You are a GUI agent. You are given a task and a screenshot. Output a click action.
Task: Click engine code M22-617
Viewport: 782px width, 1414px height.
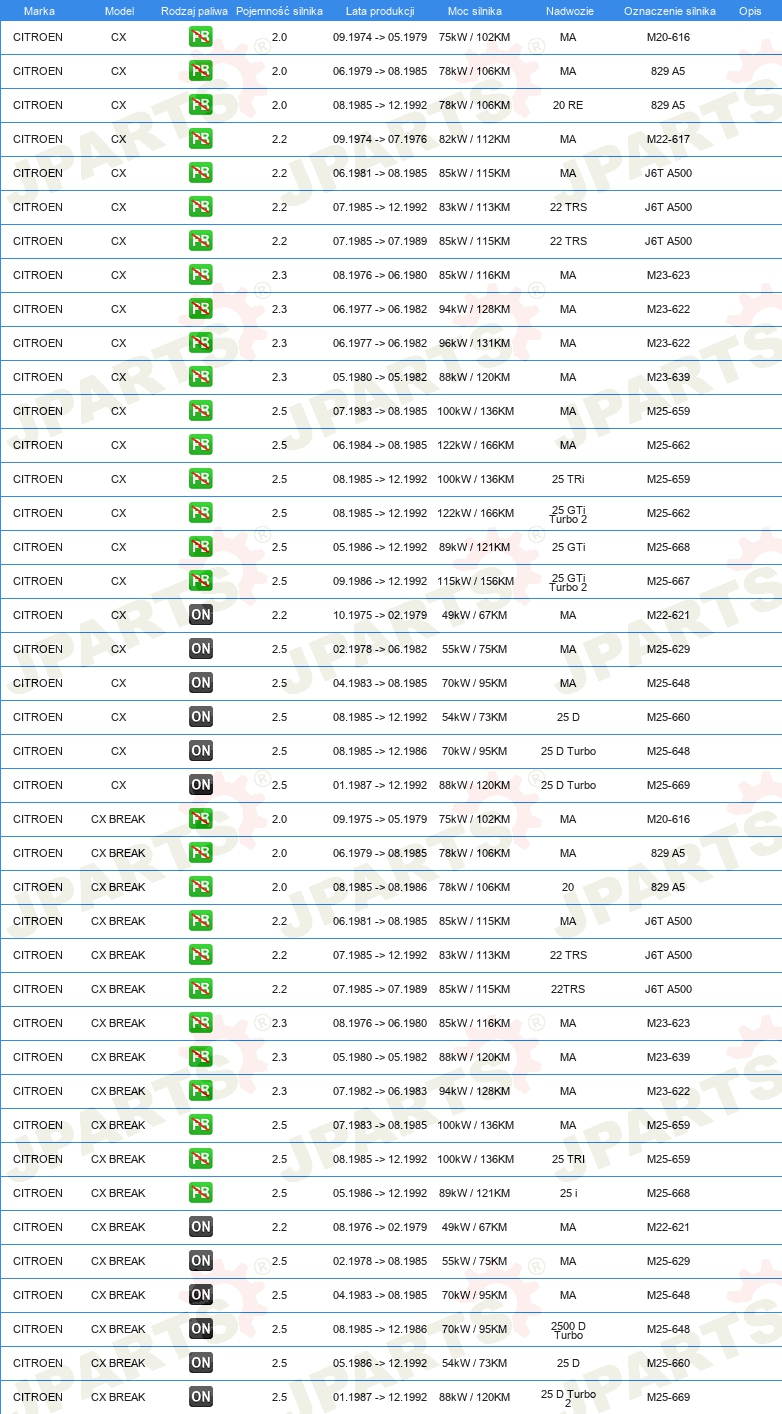click(668, 139)
